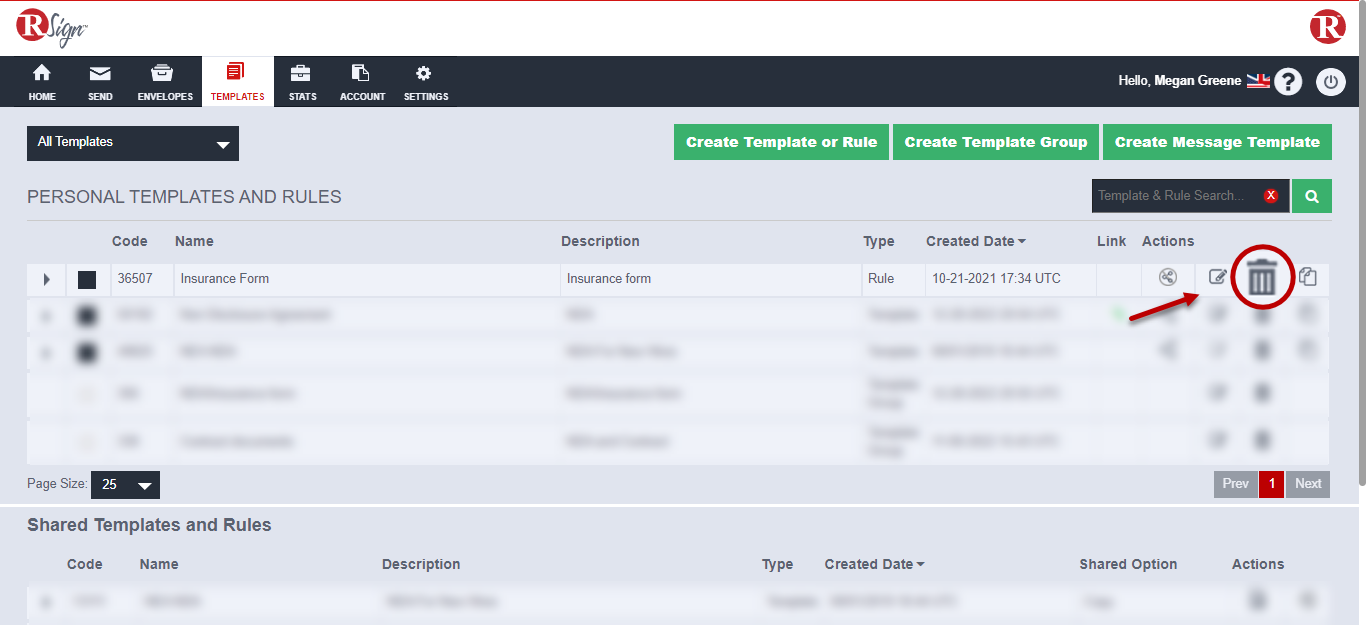Go to the Stats tab

pos(302,83)
